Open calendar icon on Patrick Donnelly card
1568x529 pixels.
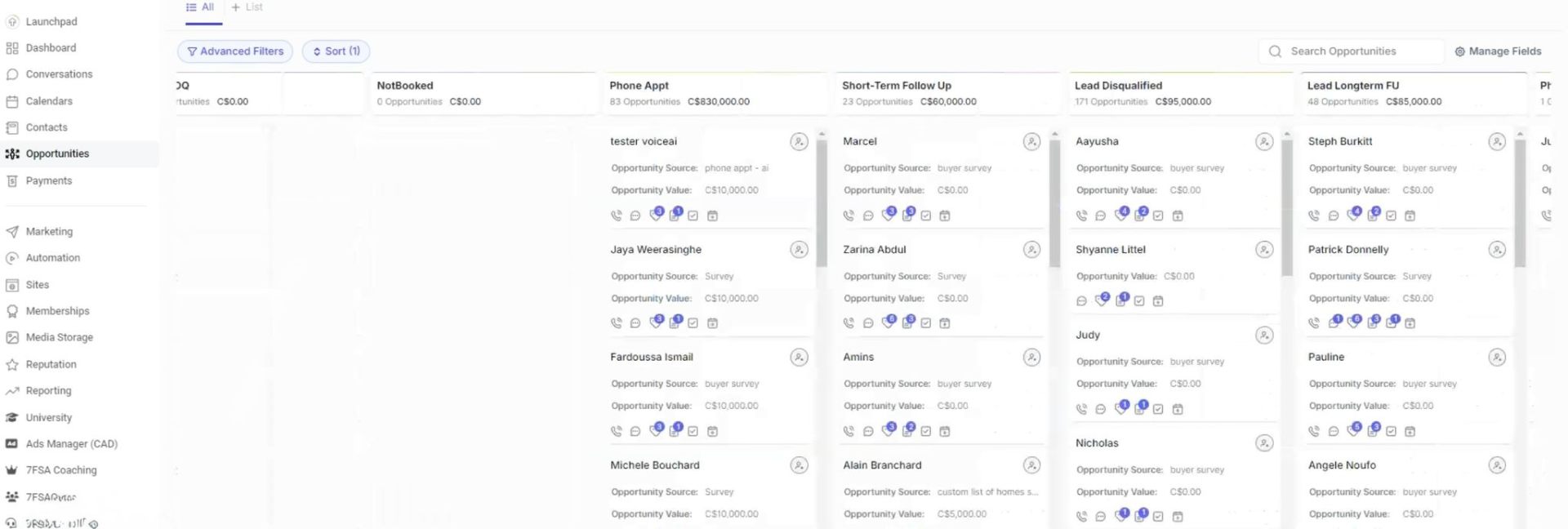click(x=1410, y=323)
